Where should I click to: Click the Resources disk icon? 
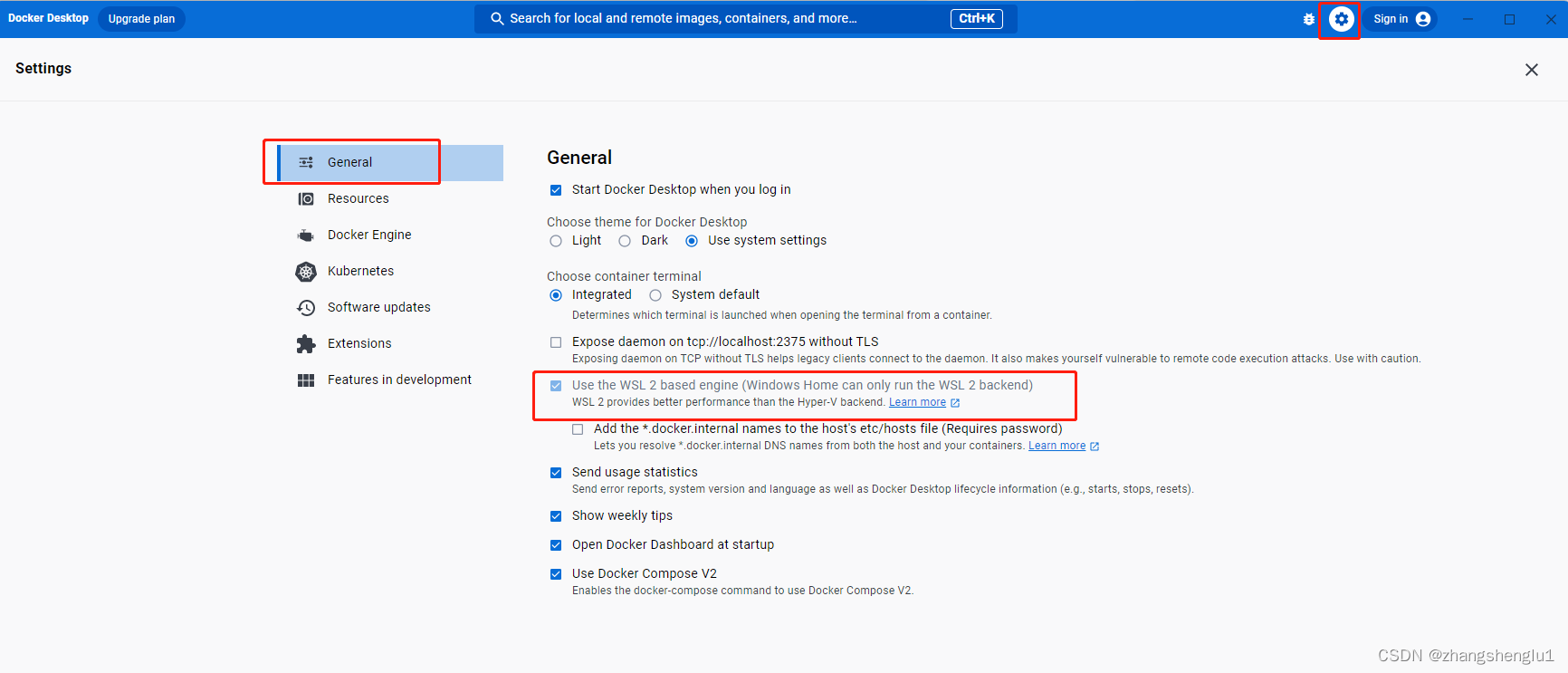tap(306, 198)
